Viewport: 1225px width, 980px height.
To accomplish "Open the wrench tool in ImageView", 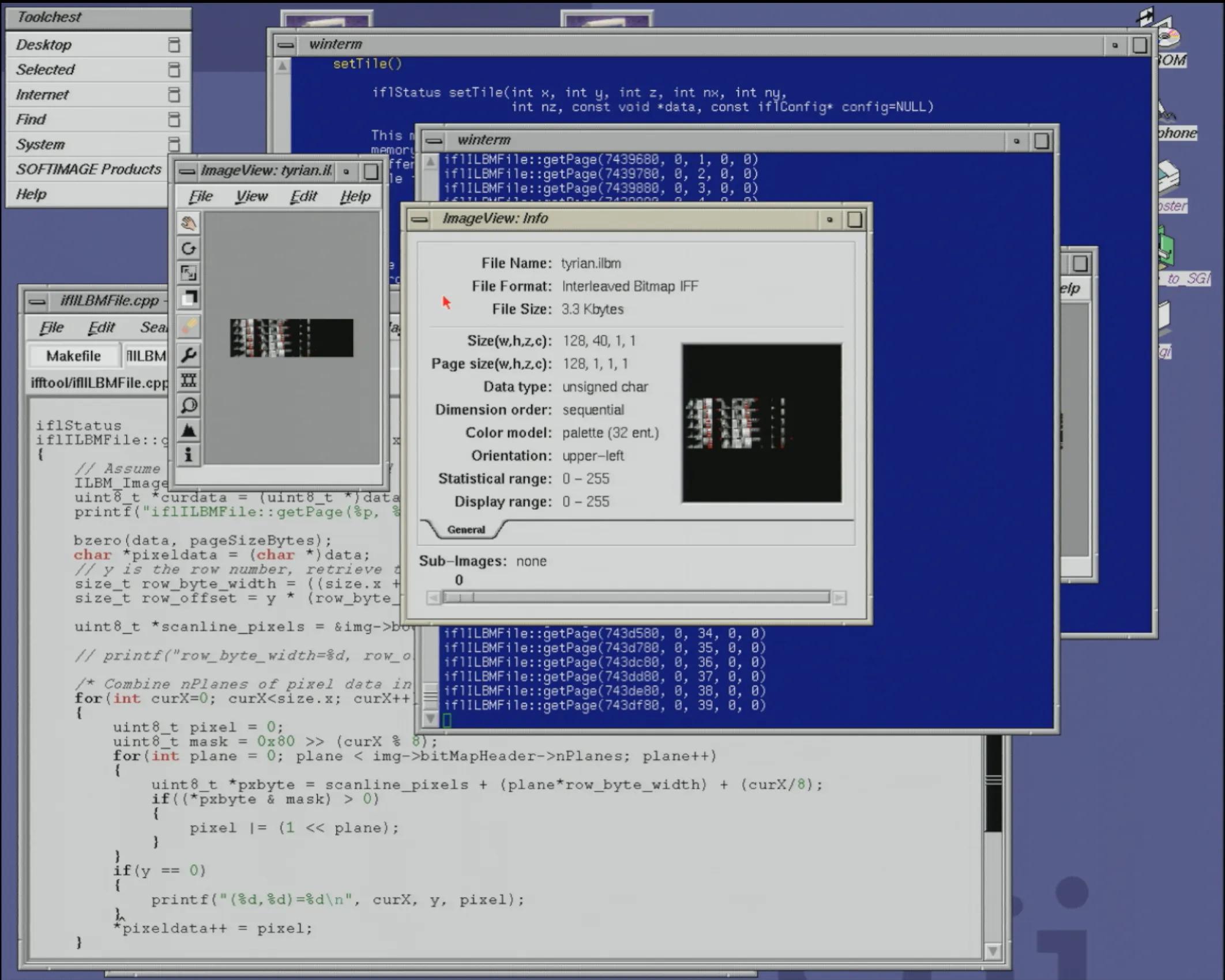I will (189, 355).
